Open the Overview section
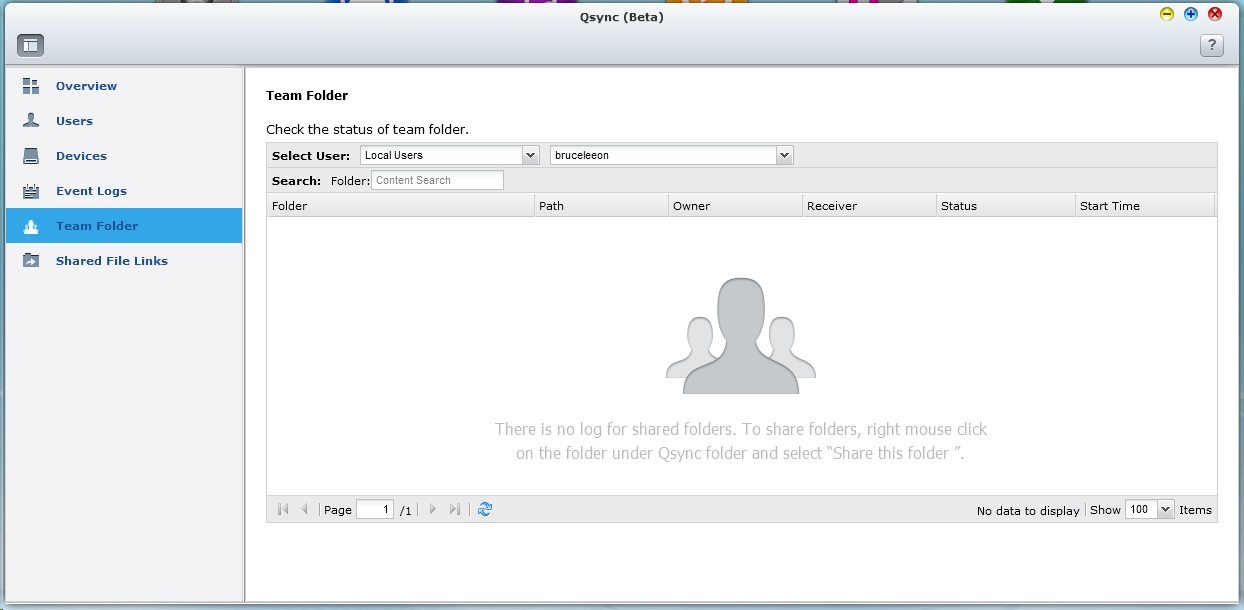The height and width of the screenshot is (610, 1244). coord(124,86)
